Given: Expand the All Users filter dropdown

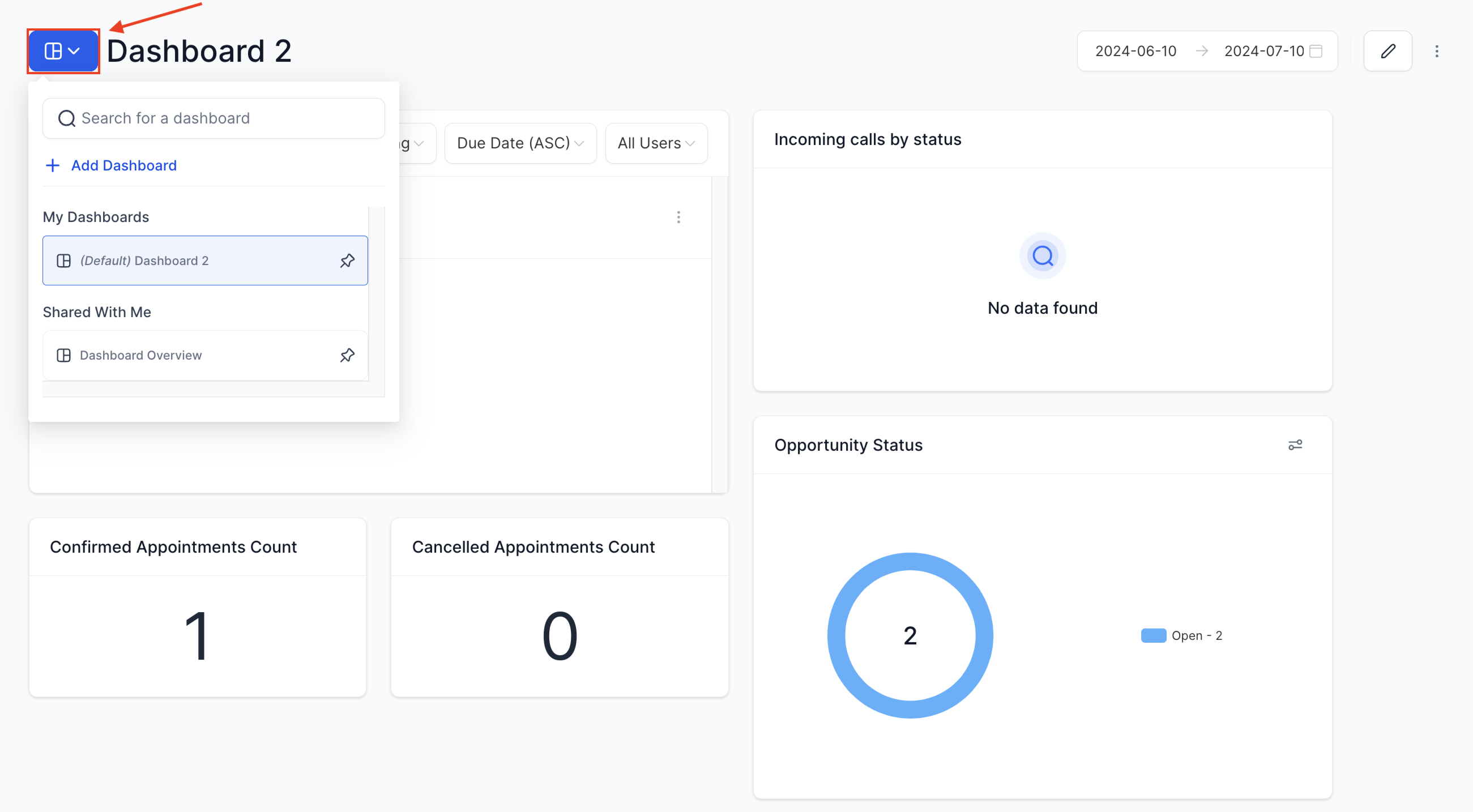Looking at the screenshot, I should pos(656,143).
